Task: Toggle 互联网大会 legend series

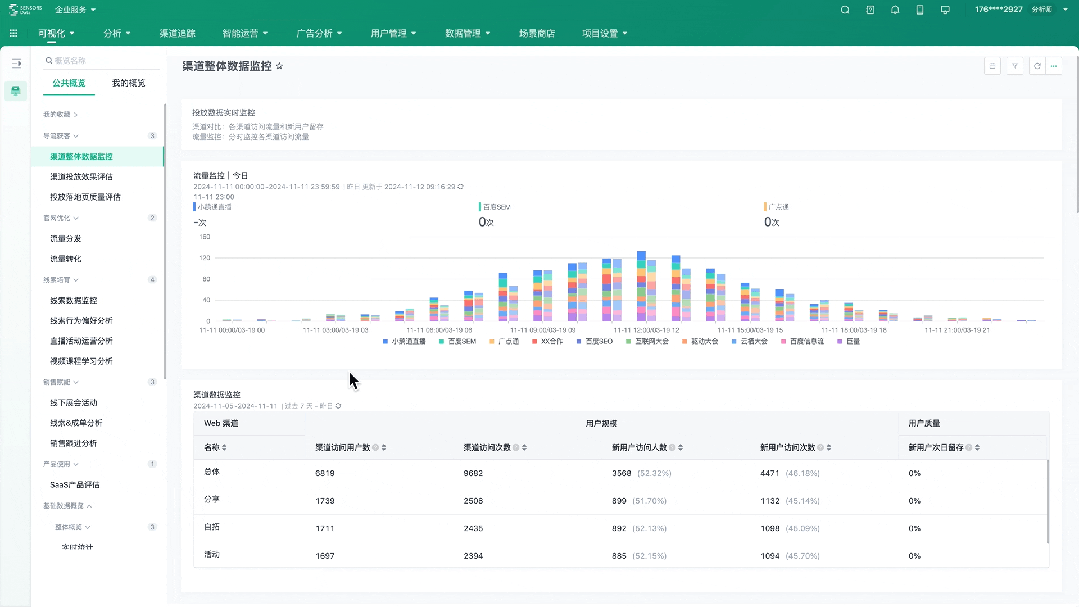Action: pyautogui.click(x=647, y=341)
